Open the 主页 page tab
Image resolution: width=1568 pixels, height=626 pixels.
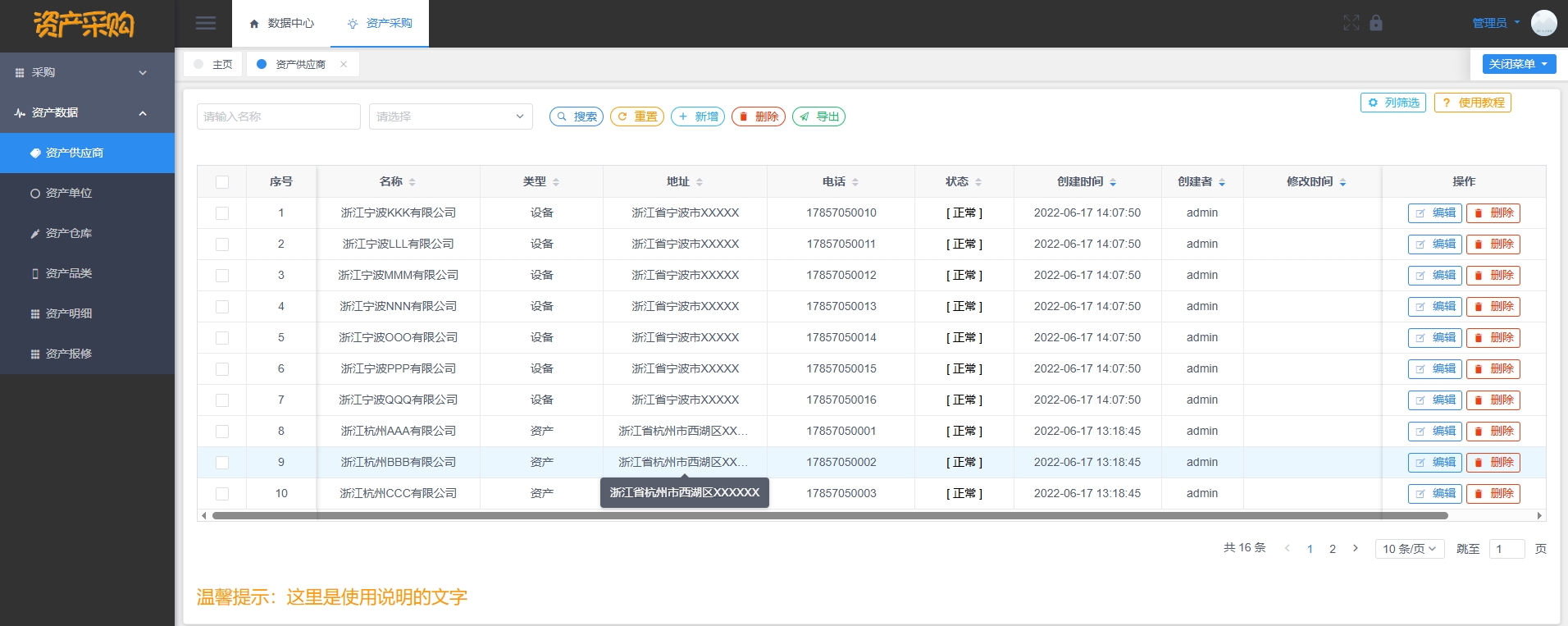(213, 64)
